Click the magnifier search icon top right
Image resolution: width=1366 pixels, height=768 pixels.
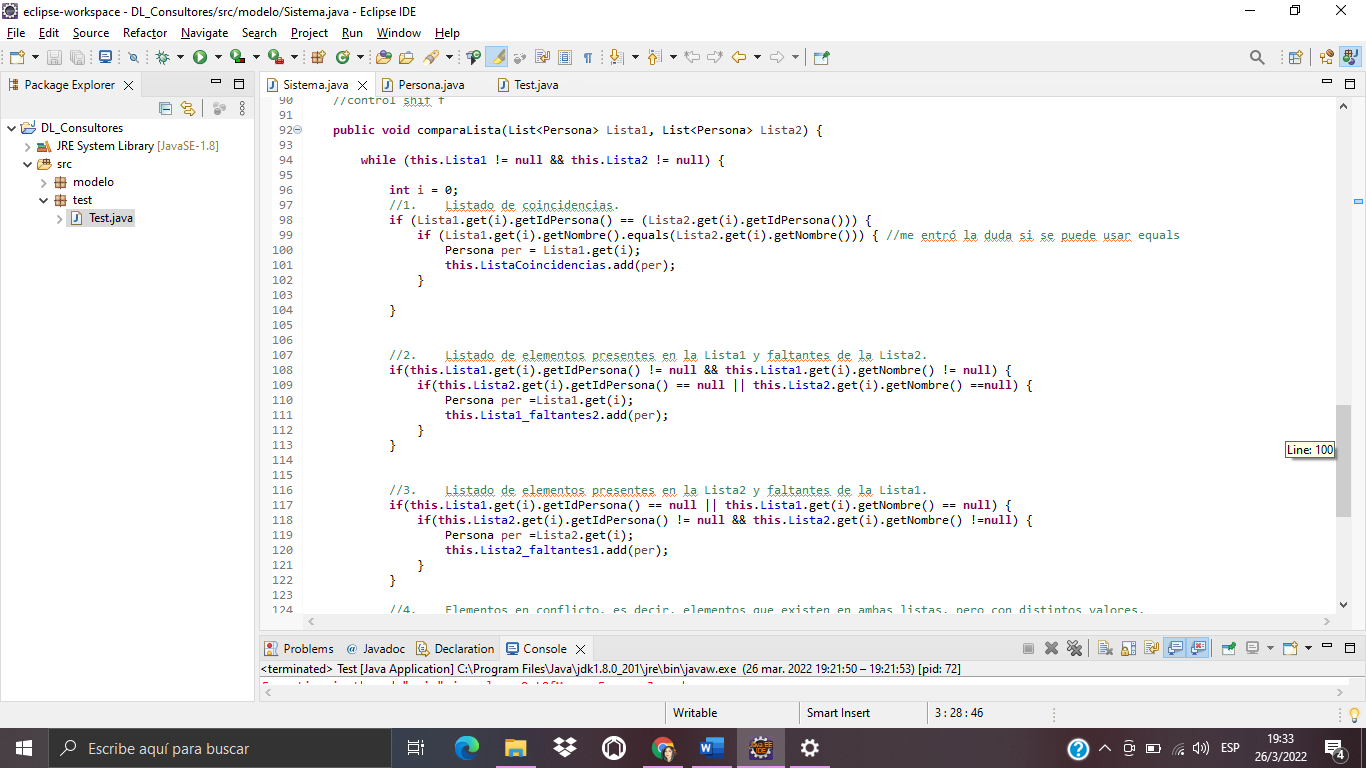(1257, 57)
